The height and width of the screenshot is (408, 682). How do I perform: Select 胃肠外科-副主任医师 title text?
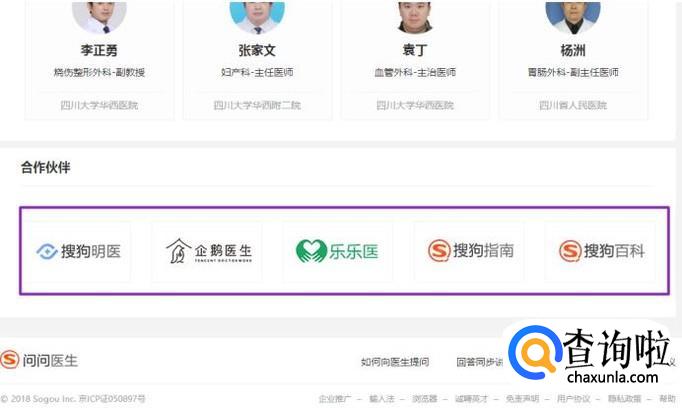click(x=573, y=72)
